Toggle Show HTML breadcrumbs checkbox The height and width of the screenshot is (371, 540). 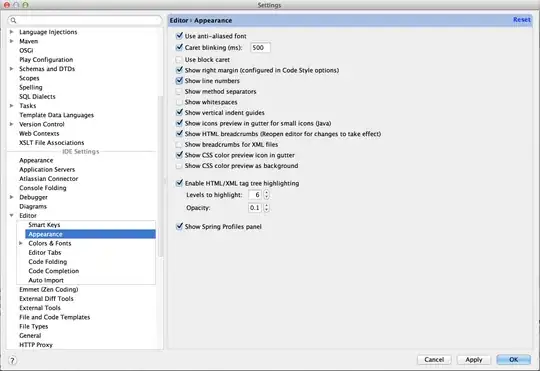[179, 134]
